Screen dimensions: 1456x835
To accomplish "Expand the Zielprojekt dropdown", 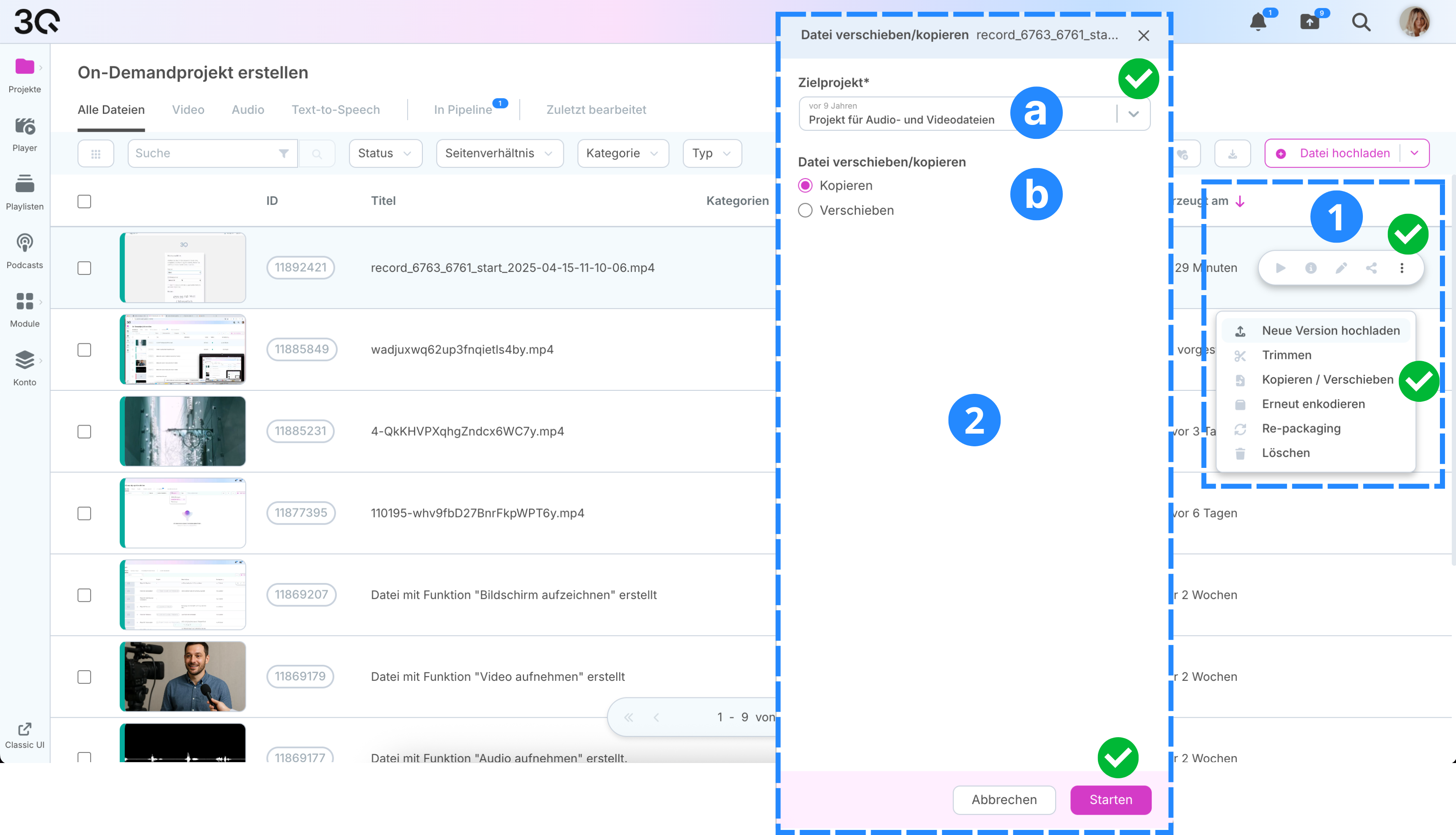I will 1133,113.
